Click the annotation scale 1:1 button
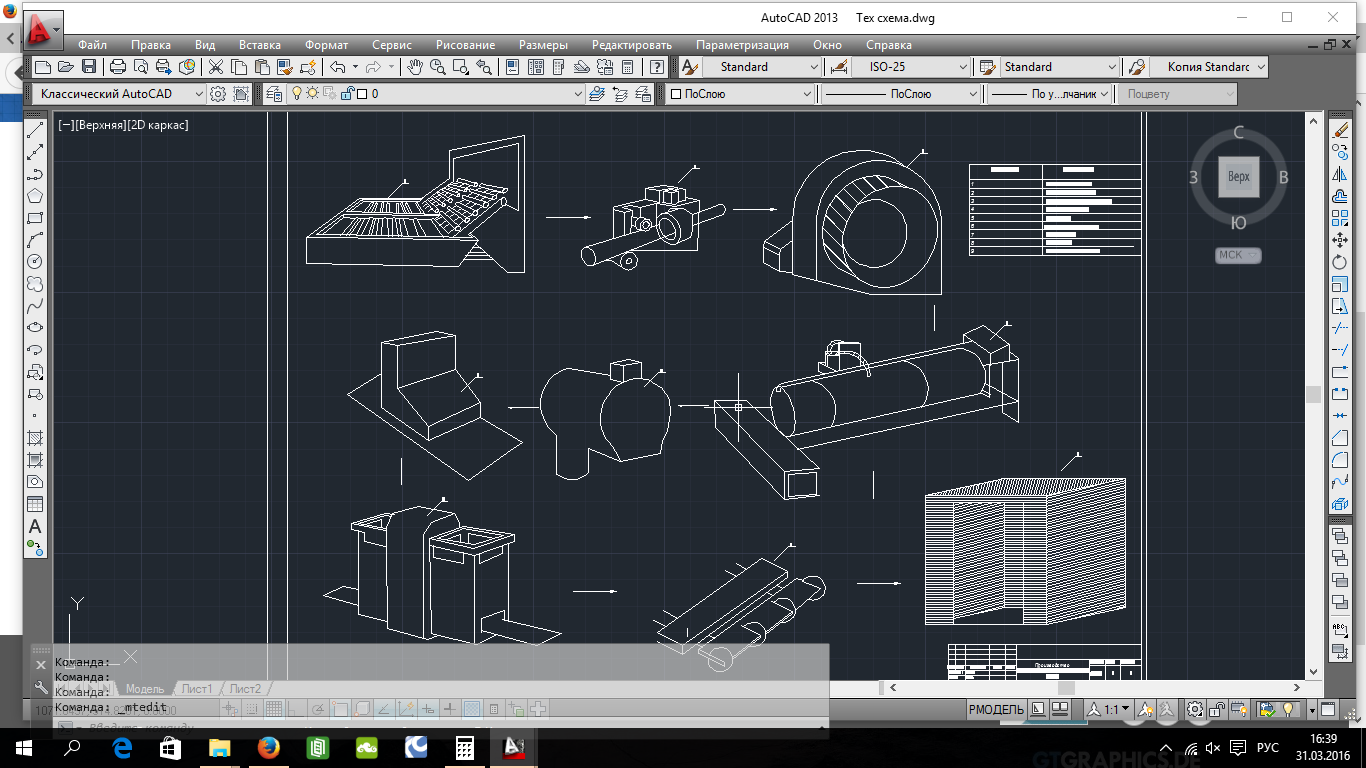This screenshot has width=1366, height=768. [x=1110, y=709]
